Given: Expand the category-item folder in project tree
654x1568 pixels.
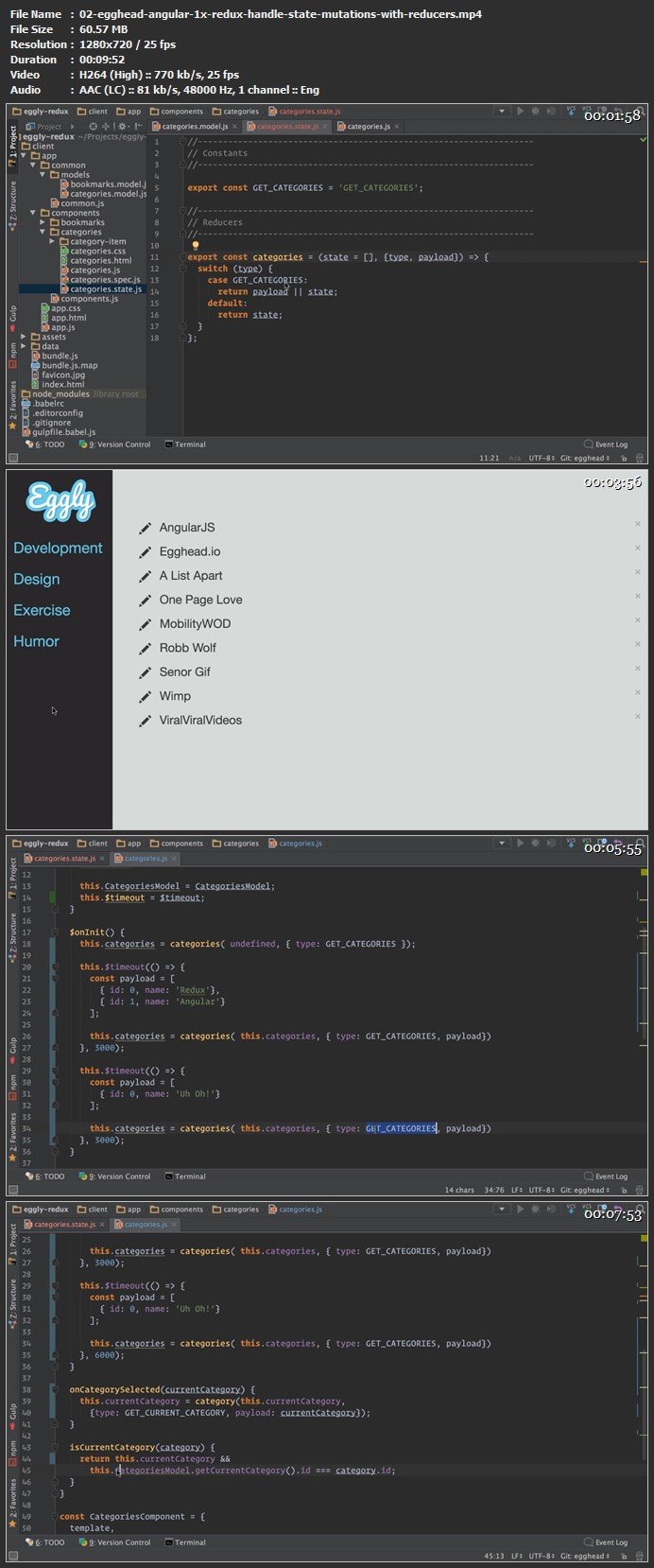Looking at the screenshot, I should 53,241.
